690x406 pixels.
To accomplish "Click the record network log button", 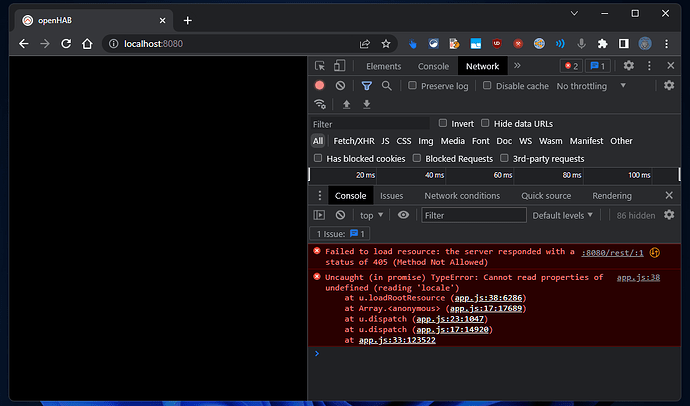I will click(320, 86).
